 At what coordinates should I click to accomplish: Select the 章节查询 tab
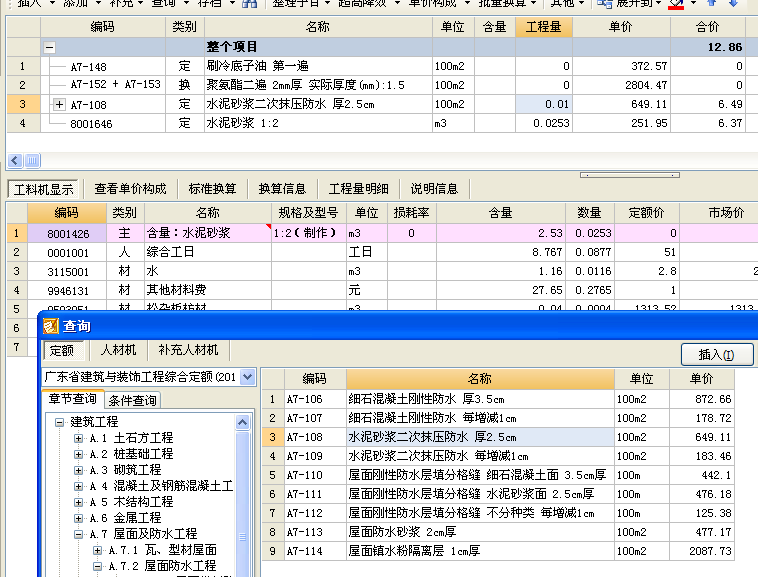tap(73, 399)
